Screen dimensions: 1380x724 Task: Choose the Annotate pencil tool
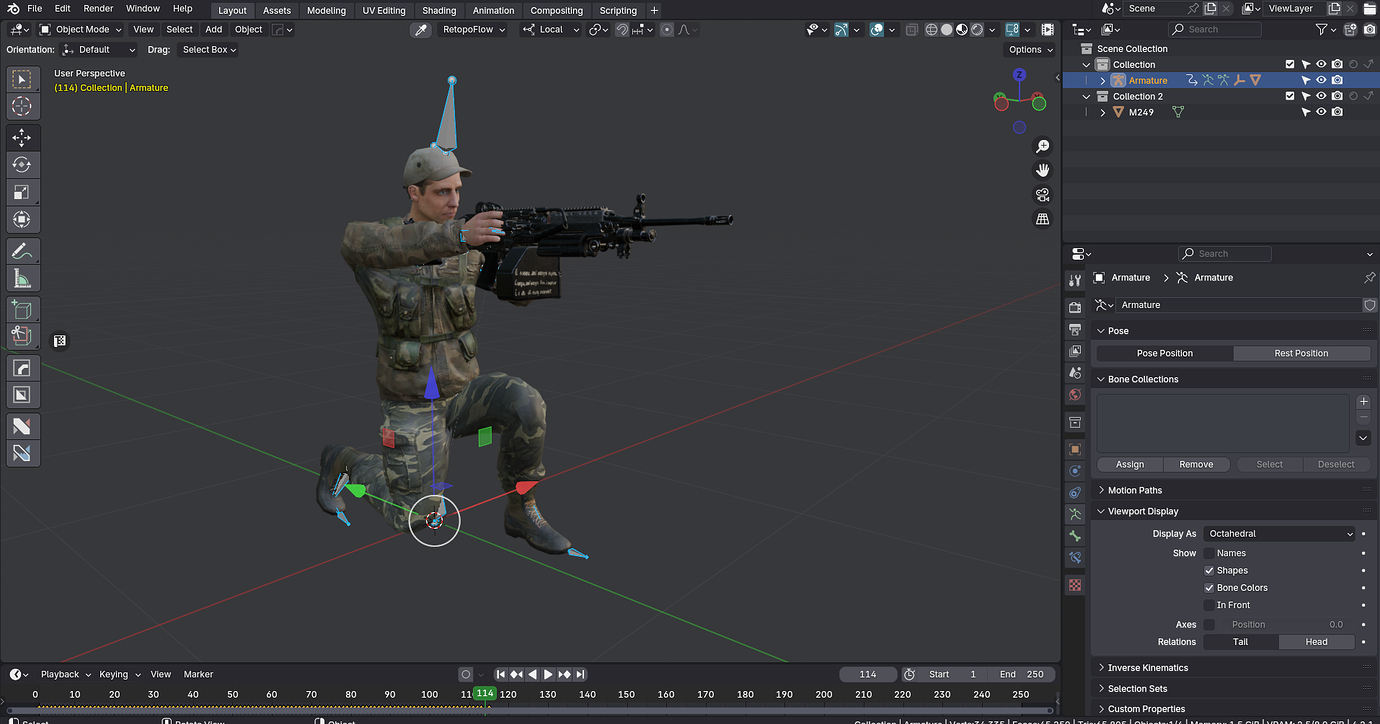click(22, 251)
